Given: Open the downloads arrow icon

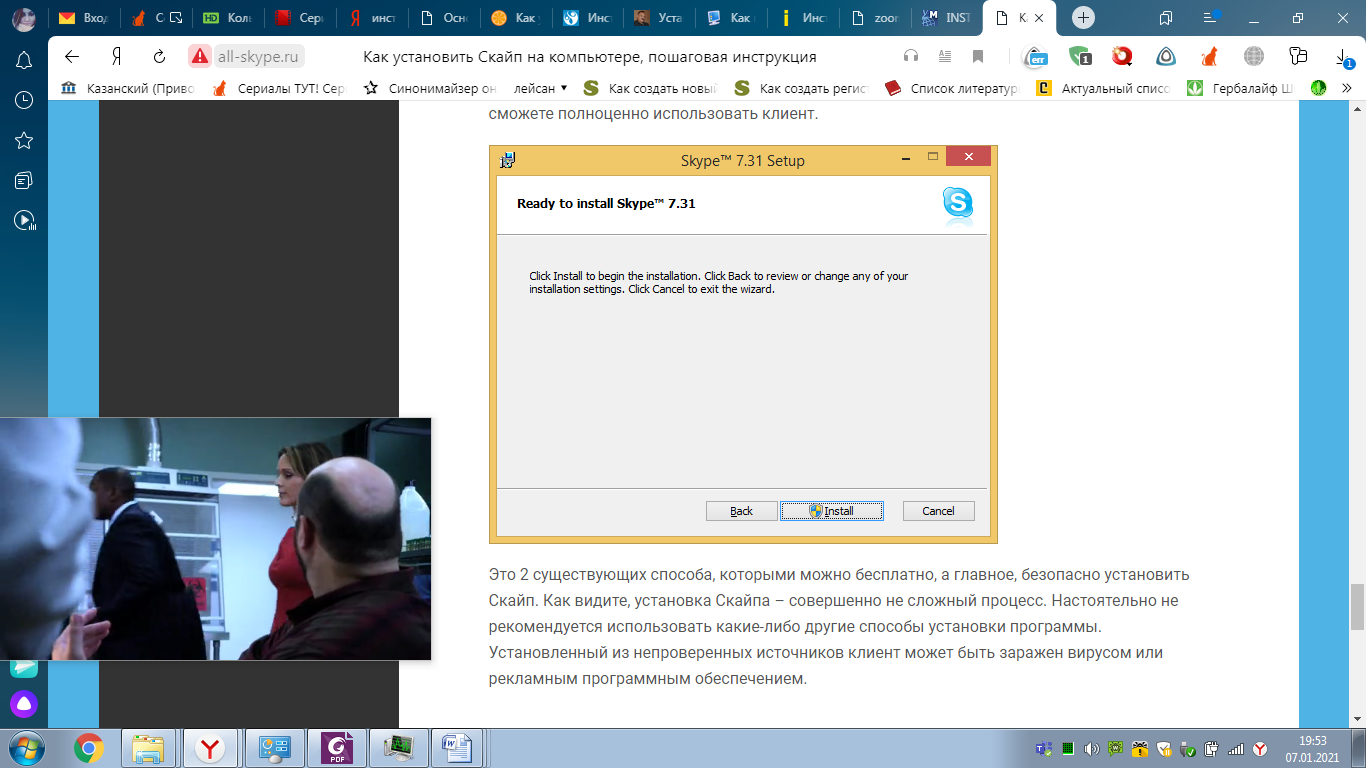Looking at the screenshot, I should point(1345,57).
